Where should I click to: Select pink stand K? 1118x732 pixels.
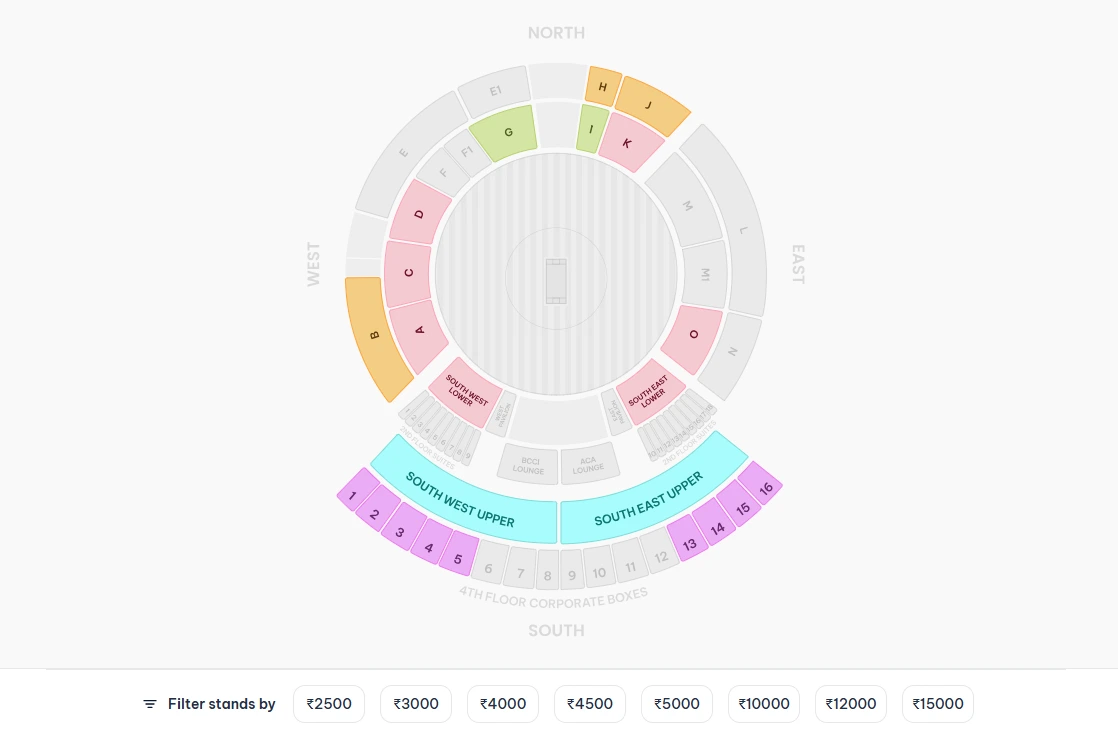tap(629, 143)
